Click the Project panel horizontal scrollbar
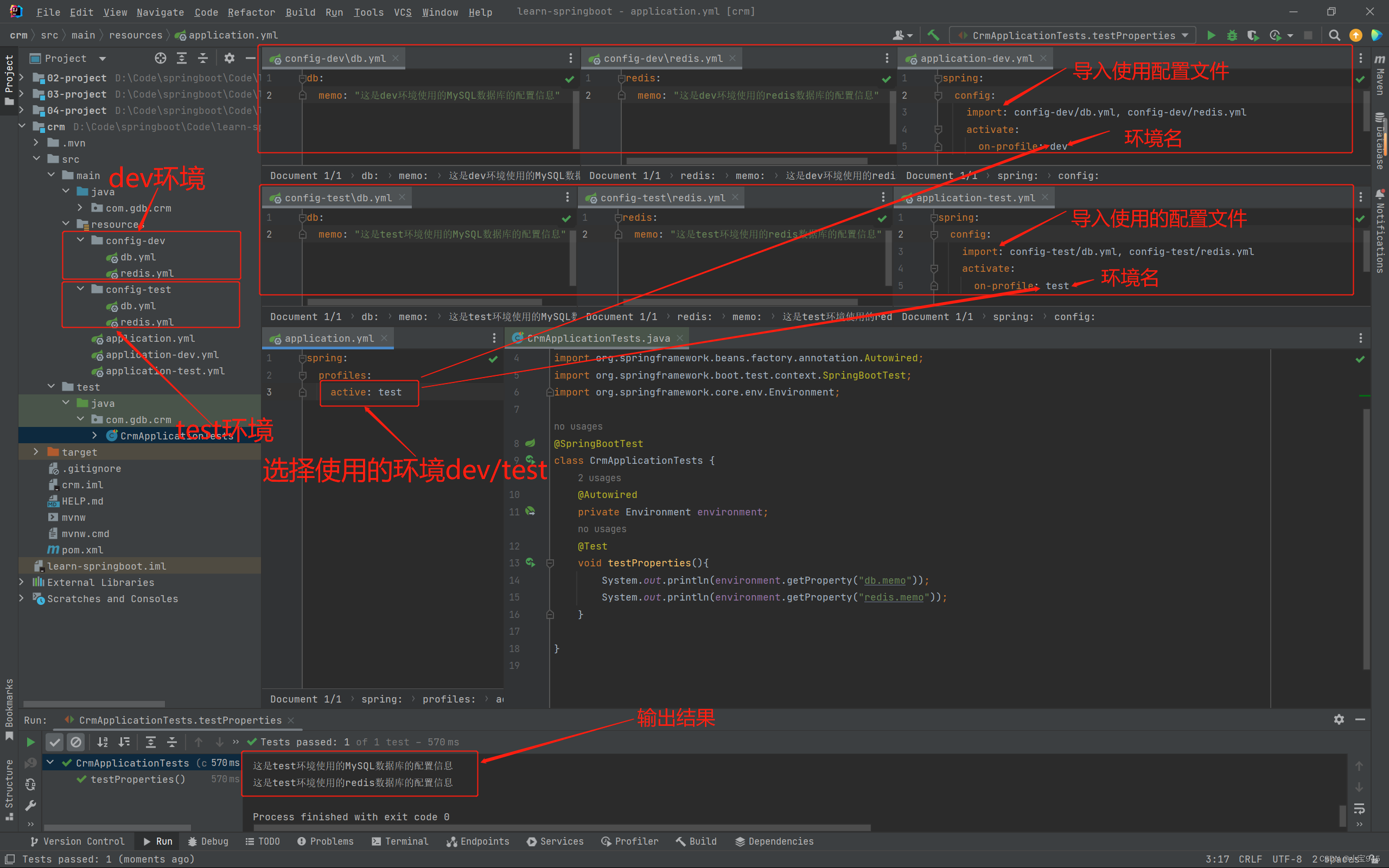The image size is (1389, 868). (x=94, y=703)
